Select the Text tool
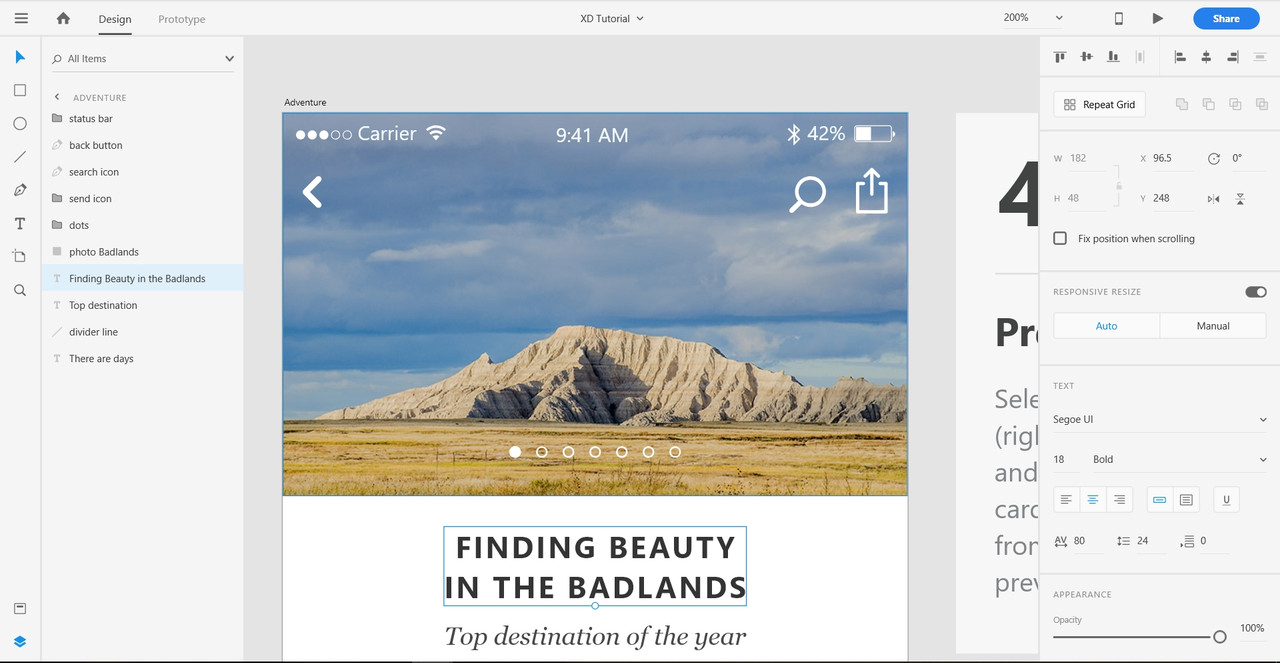Viewport: 1280px width, 663px height. coord(20,223)
